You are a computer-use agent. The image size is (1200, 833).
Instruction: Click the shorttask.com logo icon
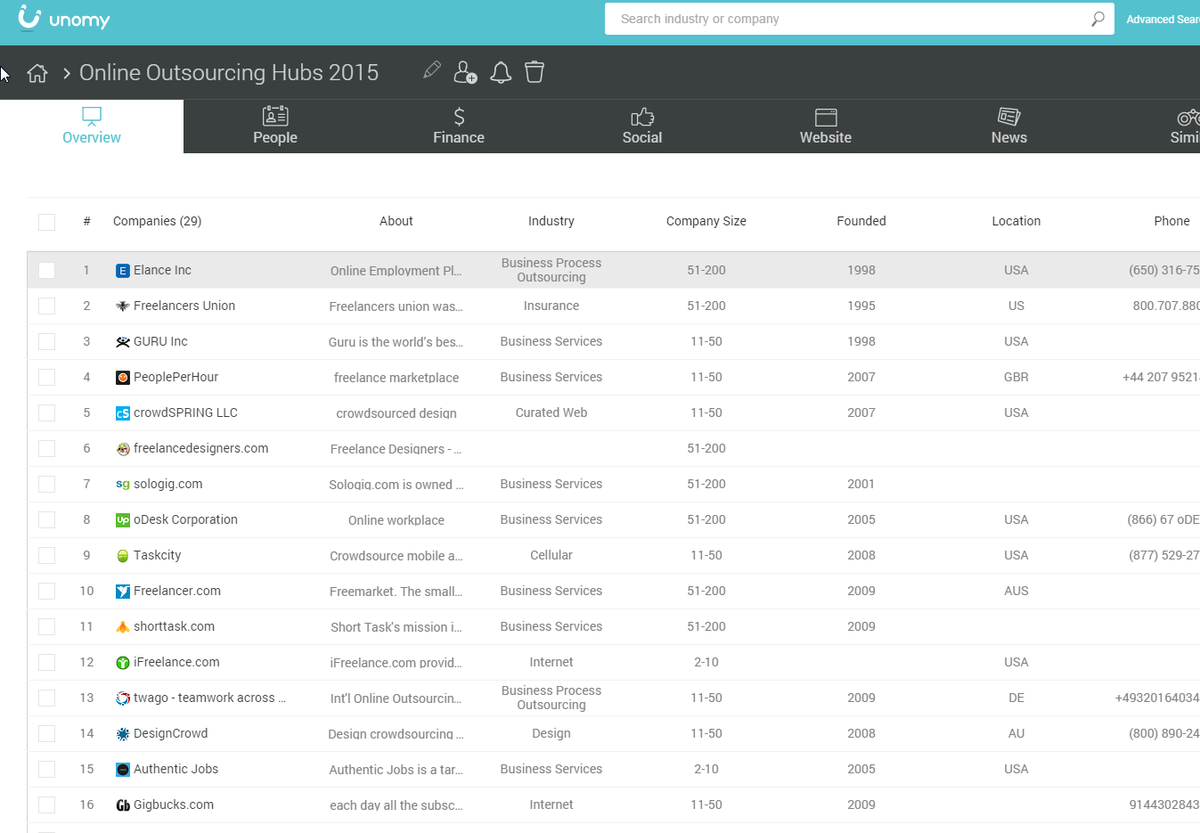123,627
